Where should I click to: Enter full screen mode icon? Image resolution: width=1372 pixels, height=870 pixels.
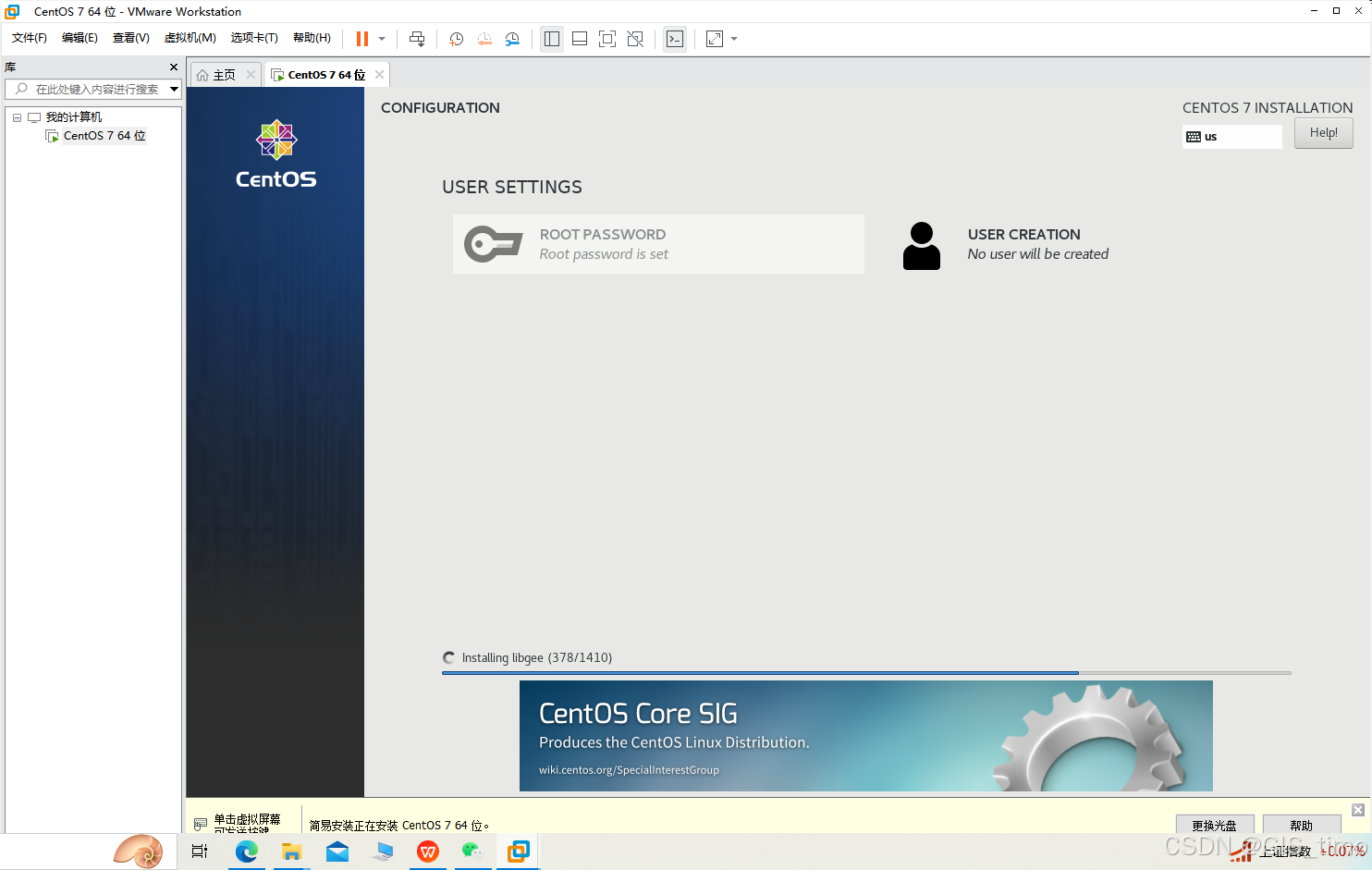point(607,39)
